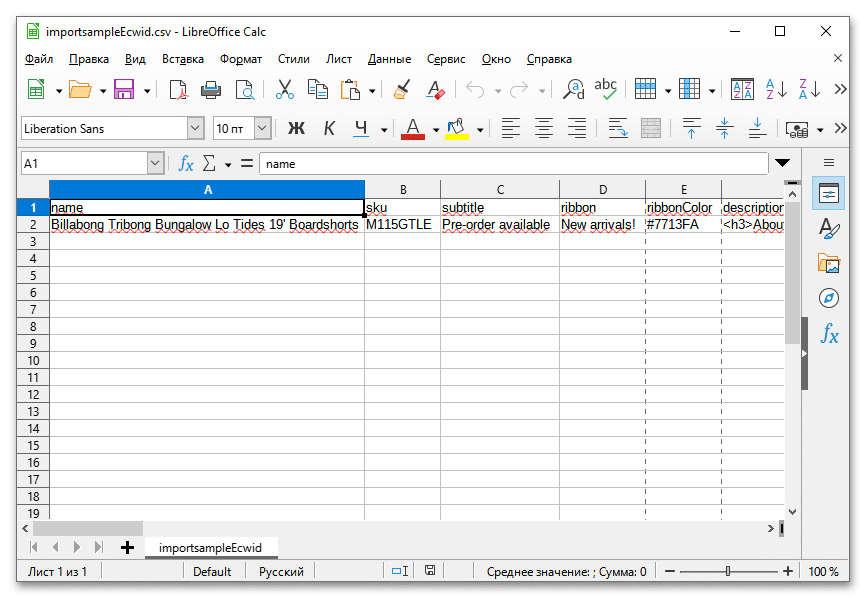Viewport: 866px width, 598px height.
Task: Click the Cut scissors icon
Action: [284, 90]
